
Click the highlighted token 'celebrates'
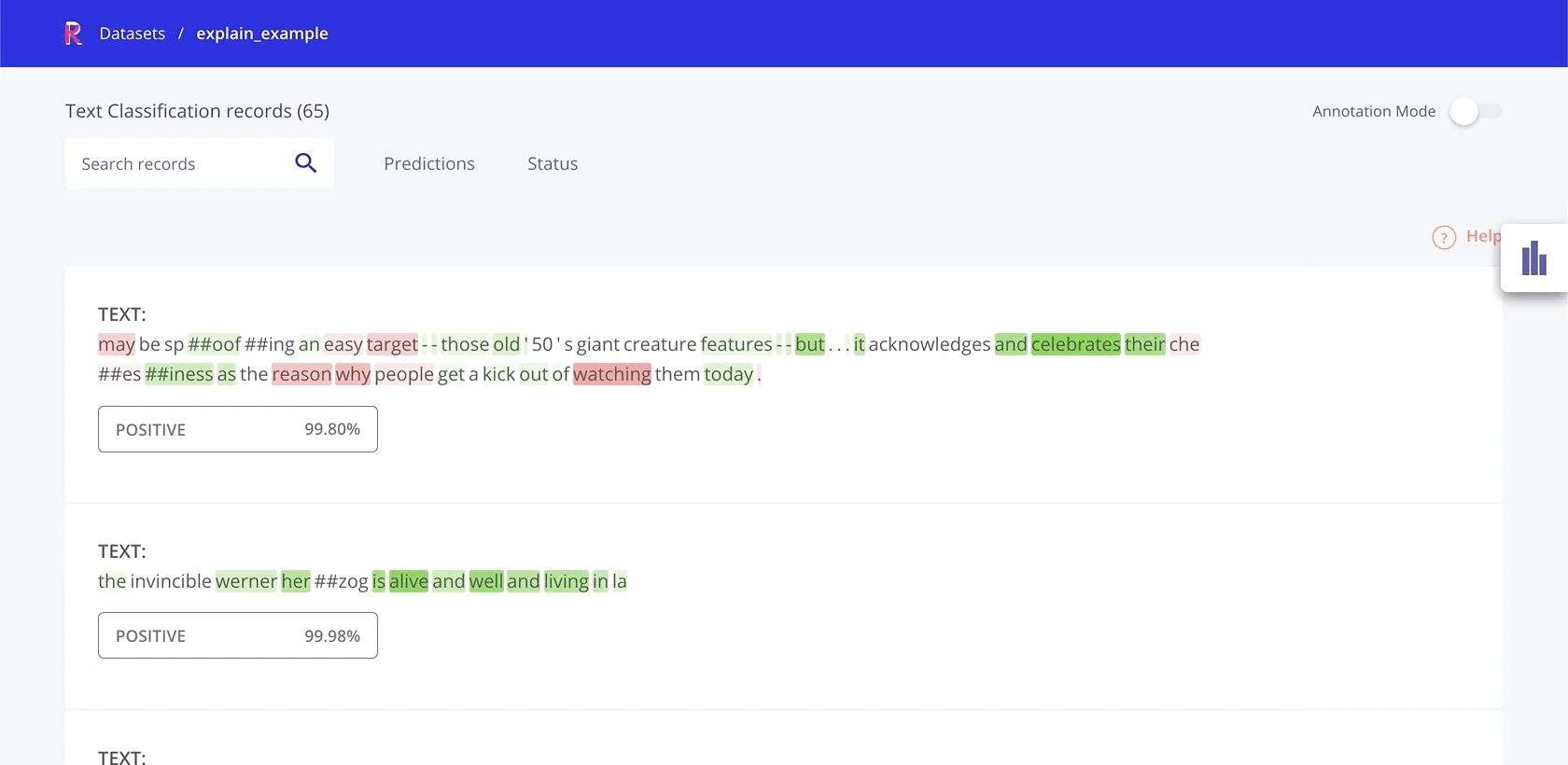click(1076, 344)
